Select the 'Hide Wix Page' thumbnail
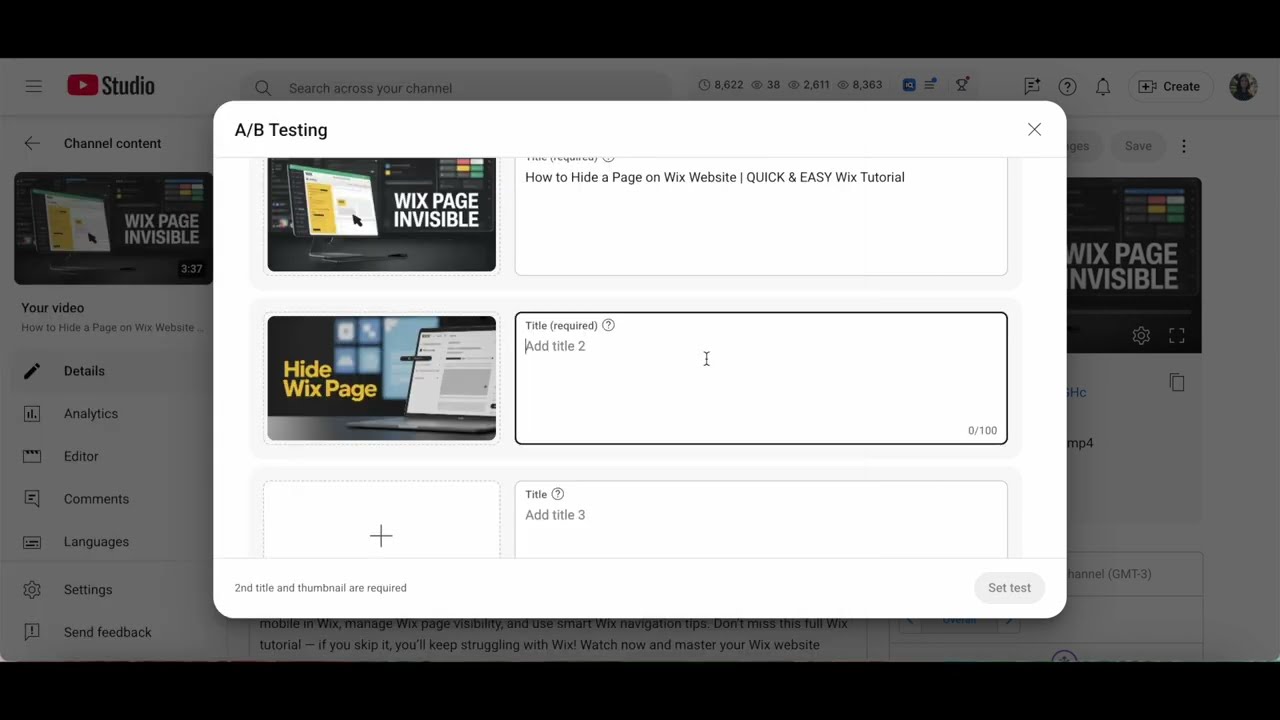The height and width of the screenshot is (720, 1280). tap(381, 378)
